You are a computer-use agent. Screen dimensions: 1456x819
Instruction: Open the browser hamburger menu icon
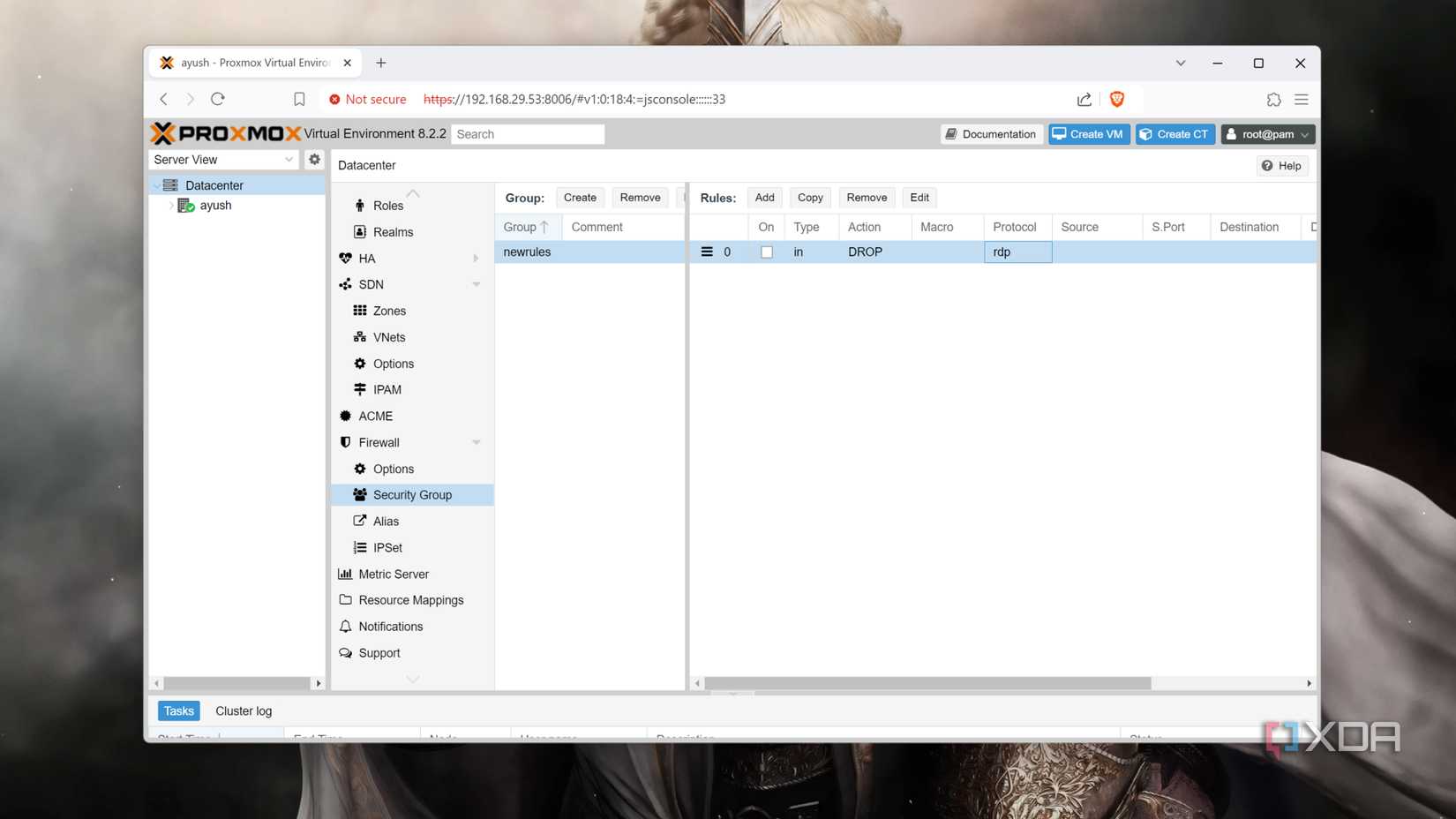pyautogui.click(x=1301, y=99)
